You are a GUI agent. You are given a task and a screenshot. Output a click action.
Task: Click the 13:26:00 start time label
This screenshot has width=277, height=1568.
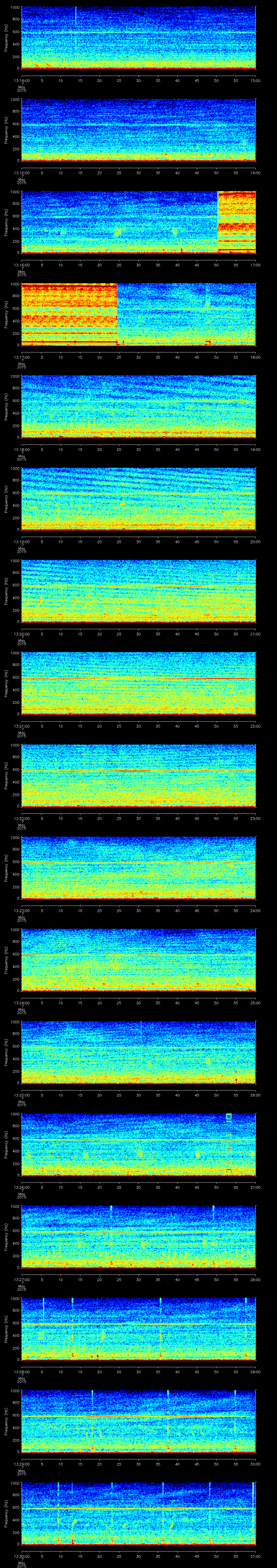coord(22,1187)
